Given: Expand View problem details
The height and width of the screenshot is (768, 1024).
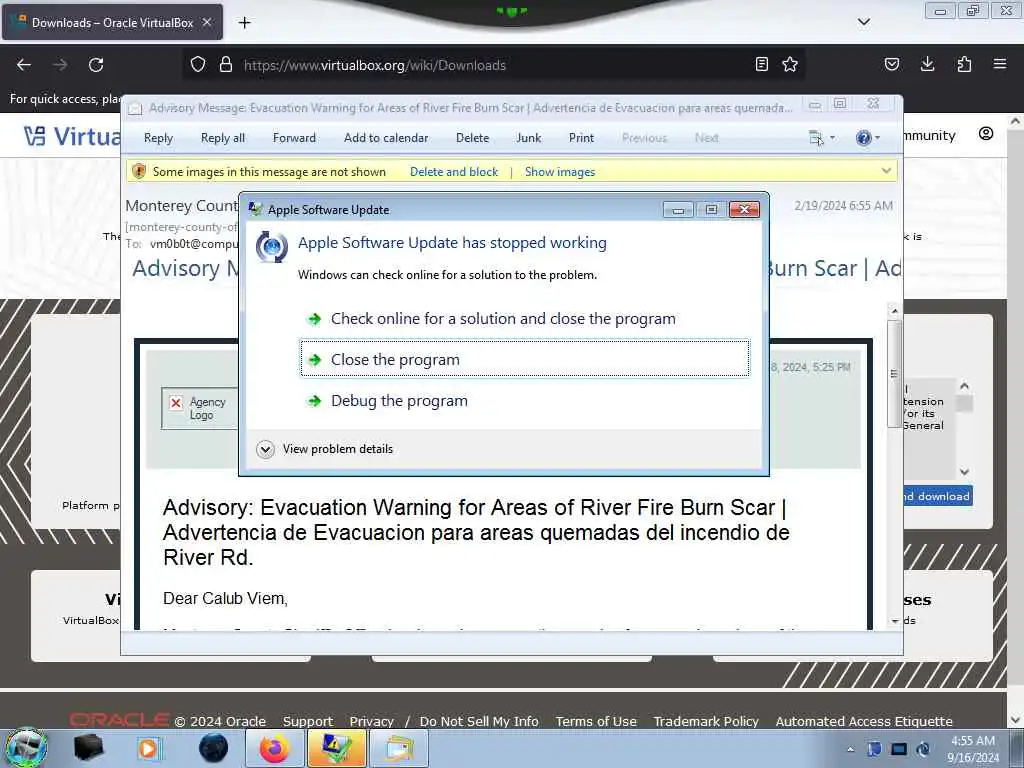Looking at the screenshot, I should pos(325,449).
